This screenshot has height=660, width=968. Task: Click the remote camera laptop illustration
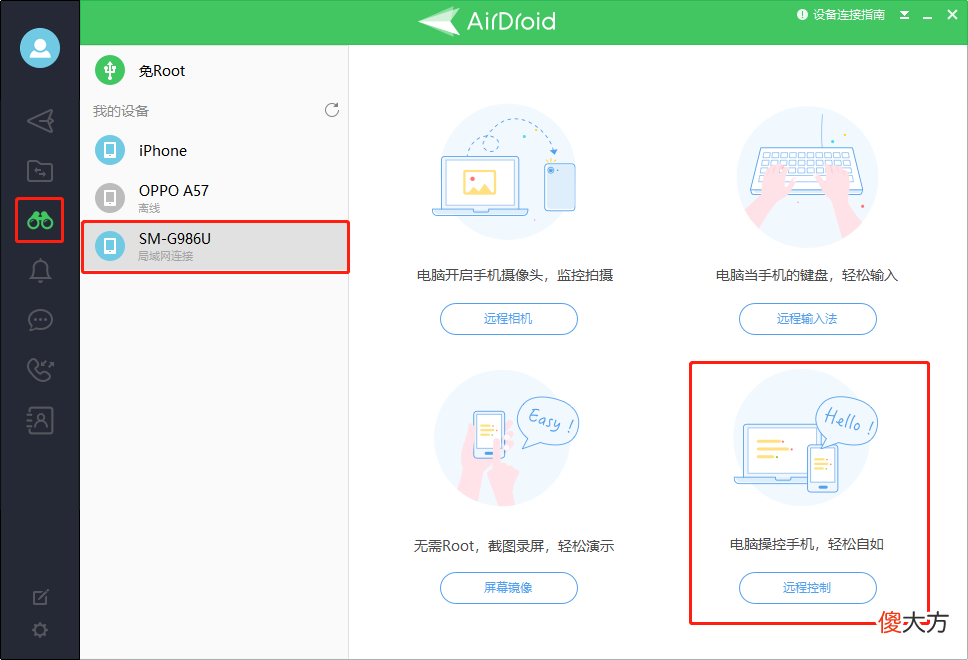[x=506, y=172]
